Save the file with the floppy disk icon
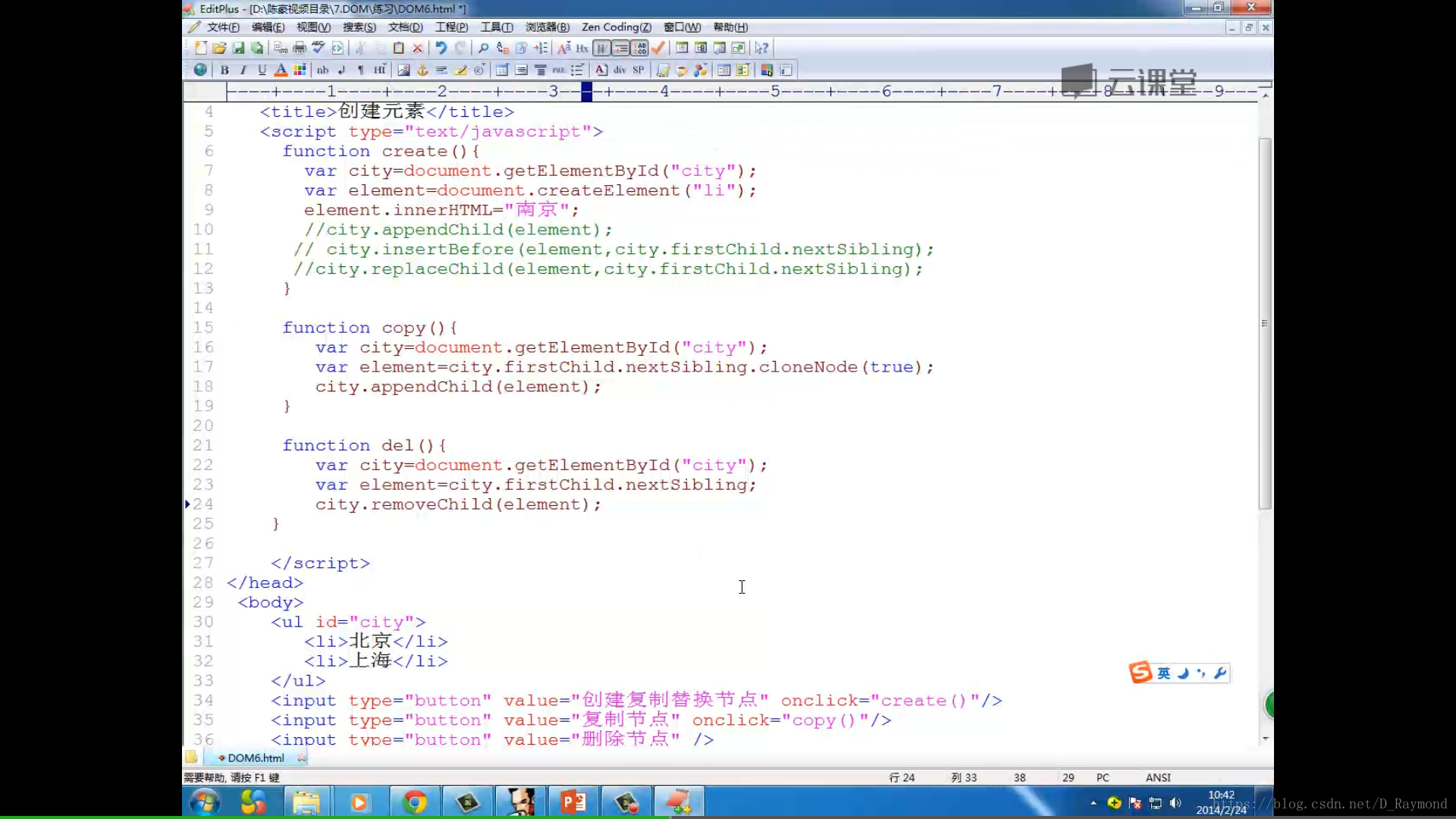Screen dimensions: 1456x819 click(x=238, y=48)
